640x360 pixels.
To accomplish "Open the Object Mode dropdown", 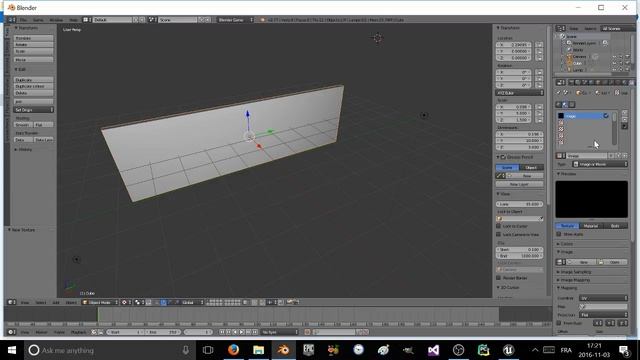I will (100, 302).
